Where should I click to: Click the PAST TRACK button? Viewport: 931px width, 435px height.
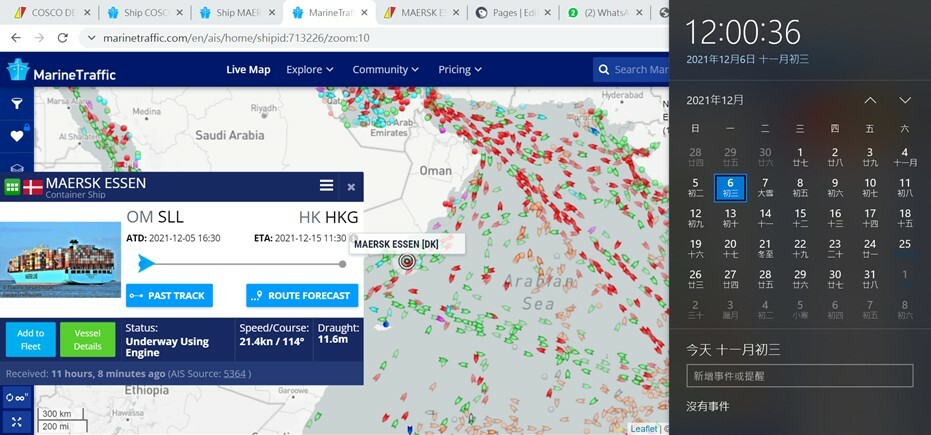pos(169,295)
